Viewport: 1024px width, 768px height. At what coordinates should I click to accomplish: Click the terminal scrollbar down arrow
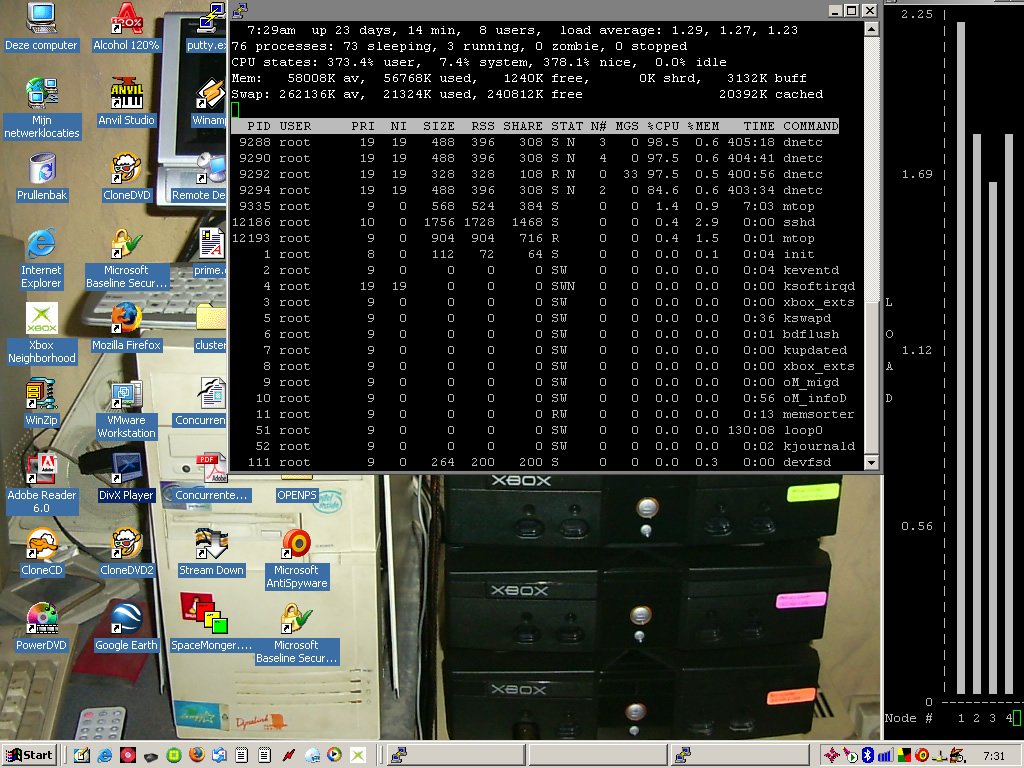pyautogui.click(x=869, y=462)
